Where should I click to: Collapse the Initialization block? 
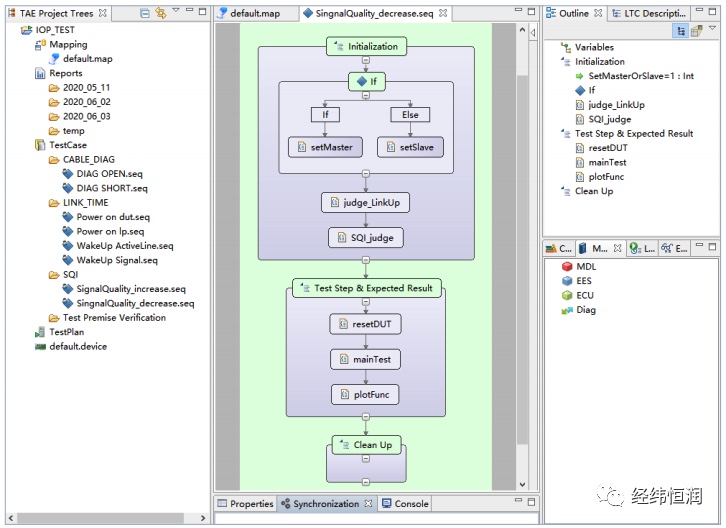pyautogui.click(x=366, y=60)
